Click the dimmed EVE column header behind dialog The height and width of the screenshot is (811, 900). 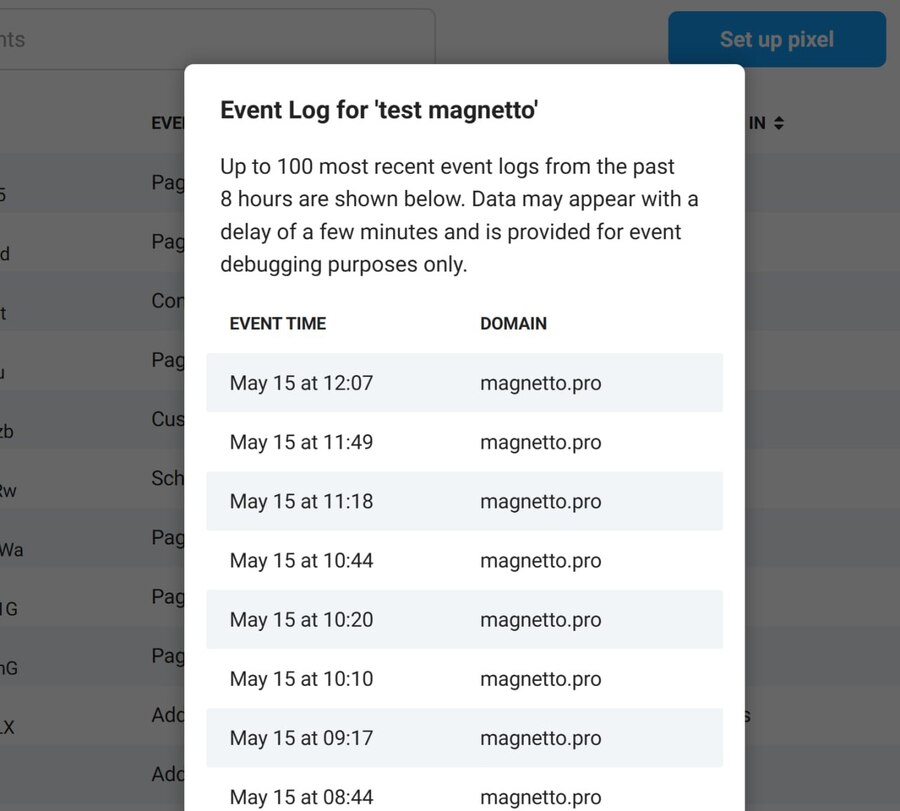(x=167, y=123)
